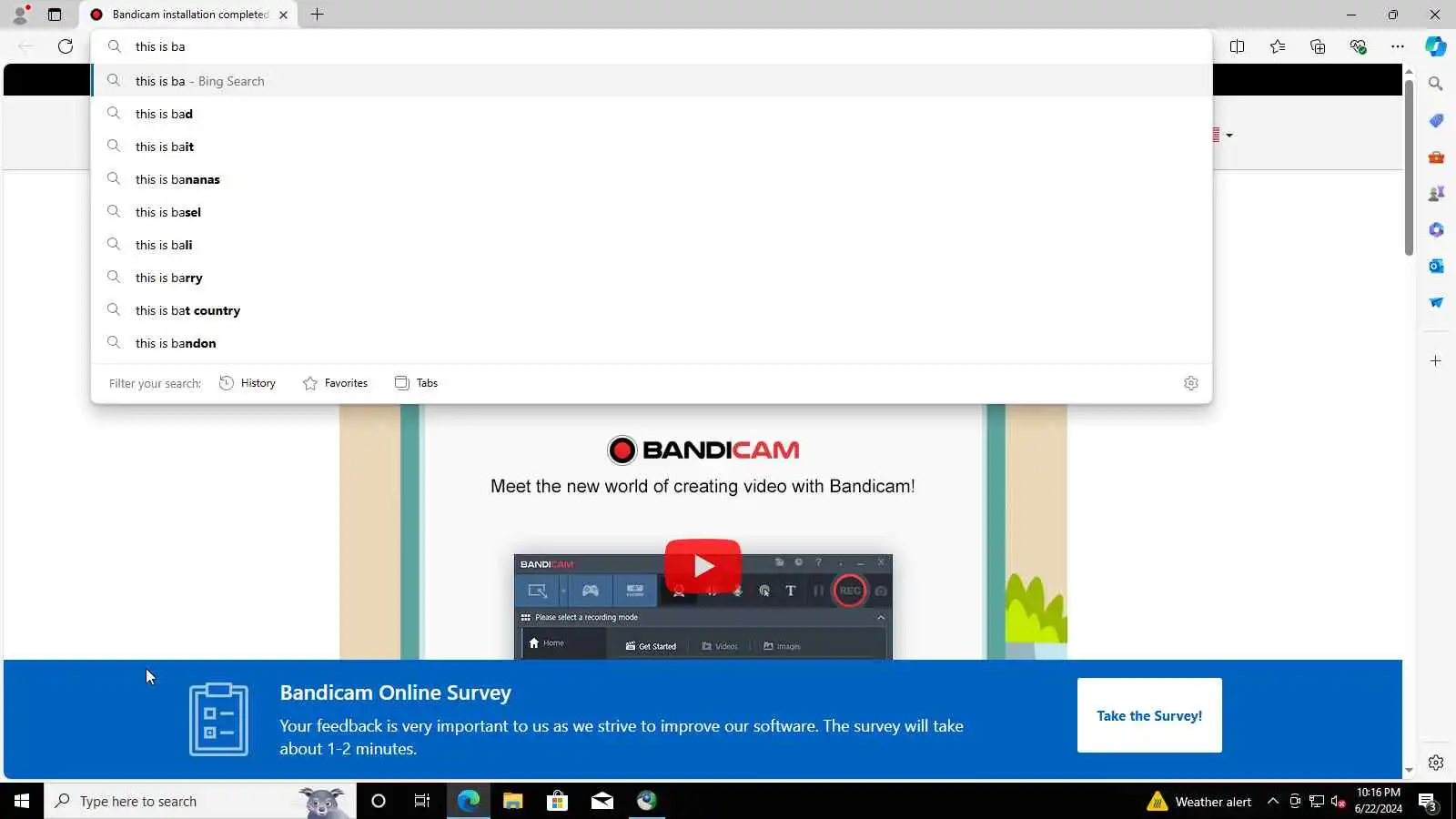Show hidden system tray icons

(1272, 801)
